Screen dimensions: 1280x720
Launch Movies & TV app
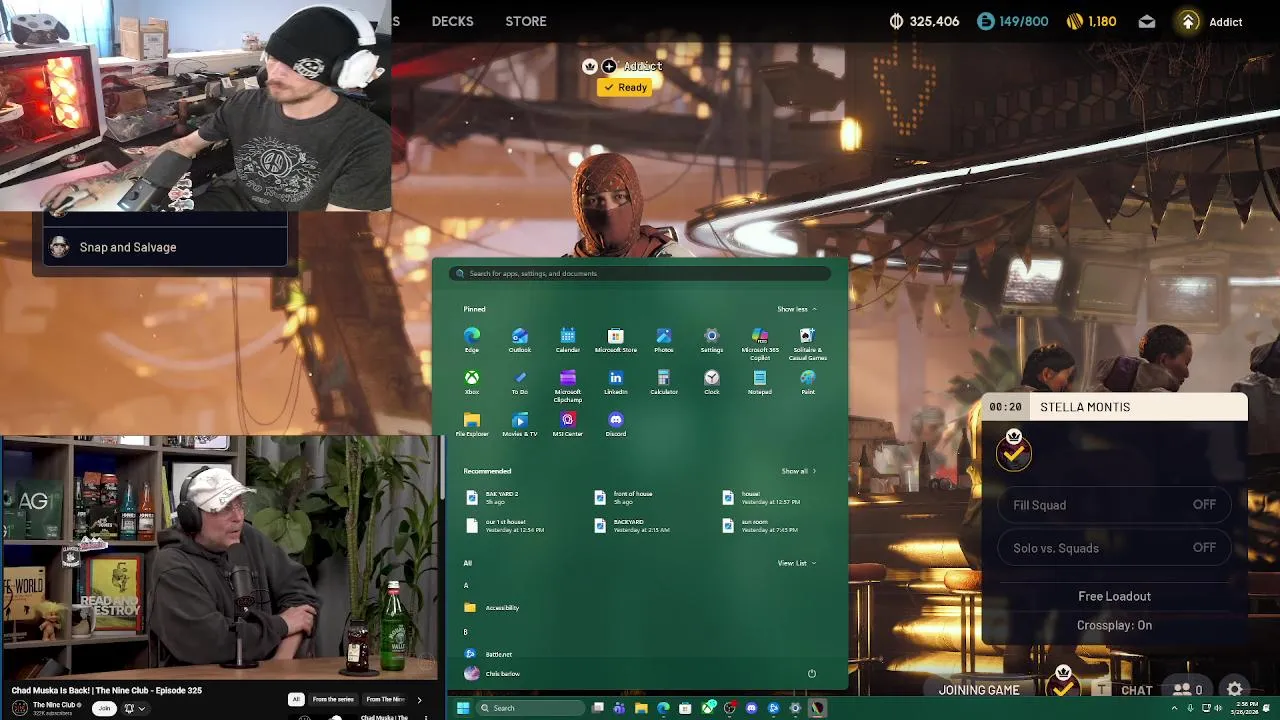pyautogui.click(x=520, y=424)
